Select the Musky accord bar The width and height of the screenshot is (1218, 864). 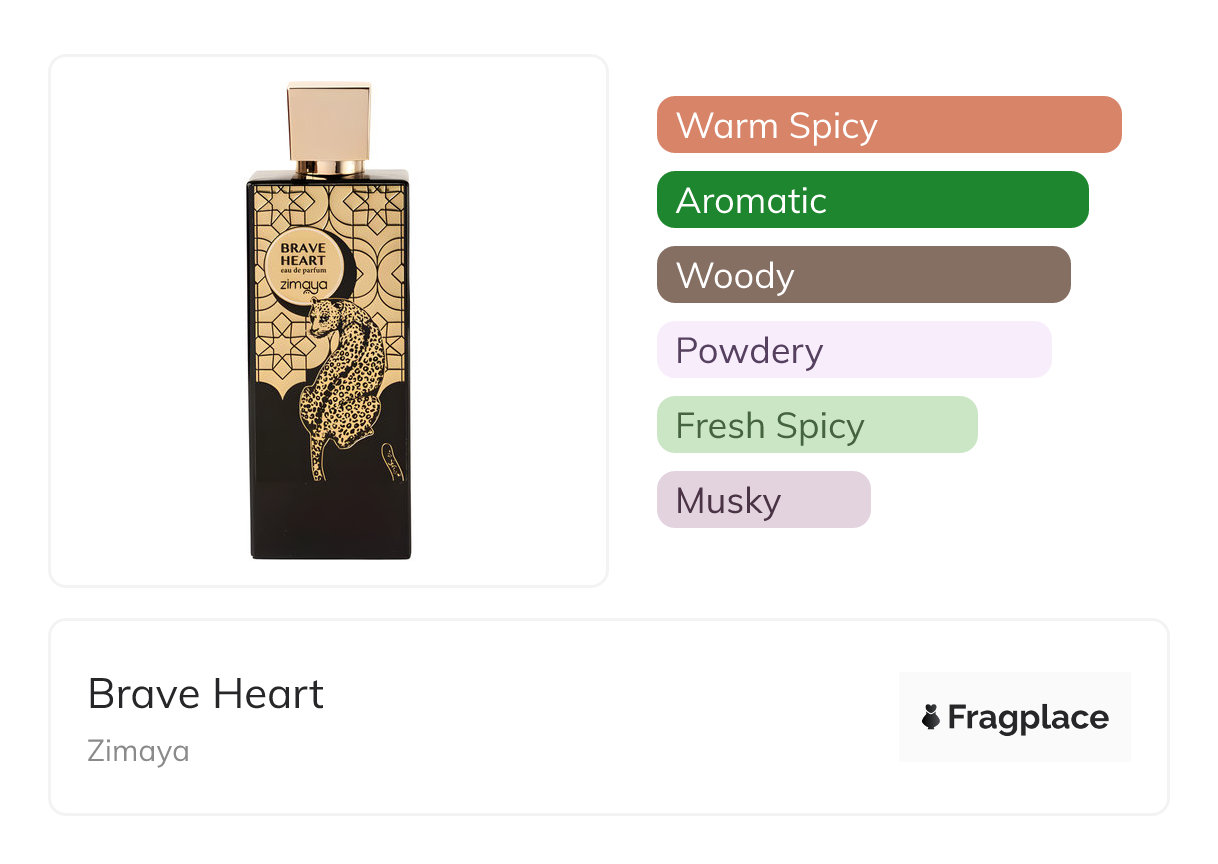763,500
